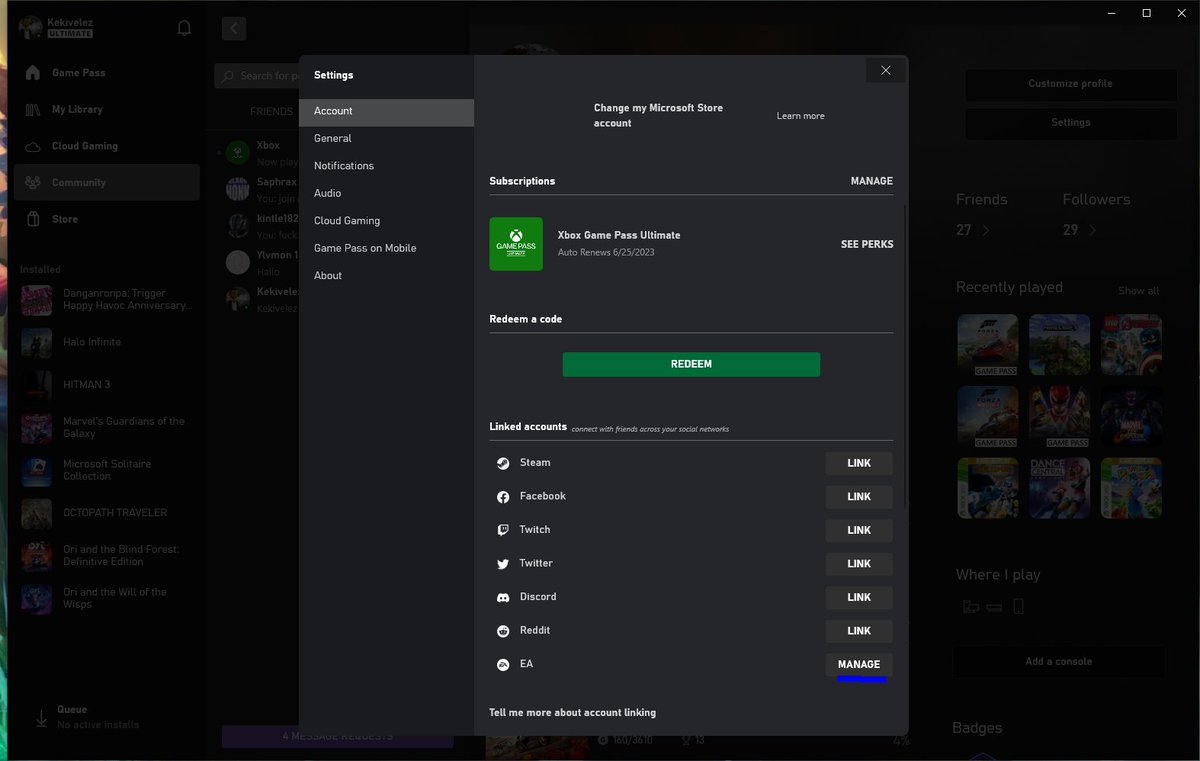The image size is (1200, 761).
Task: Select the Account settings tab
Action: pos(386,111)
